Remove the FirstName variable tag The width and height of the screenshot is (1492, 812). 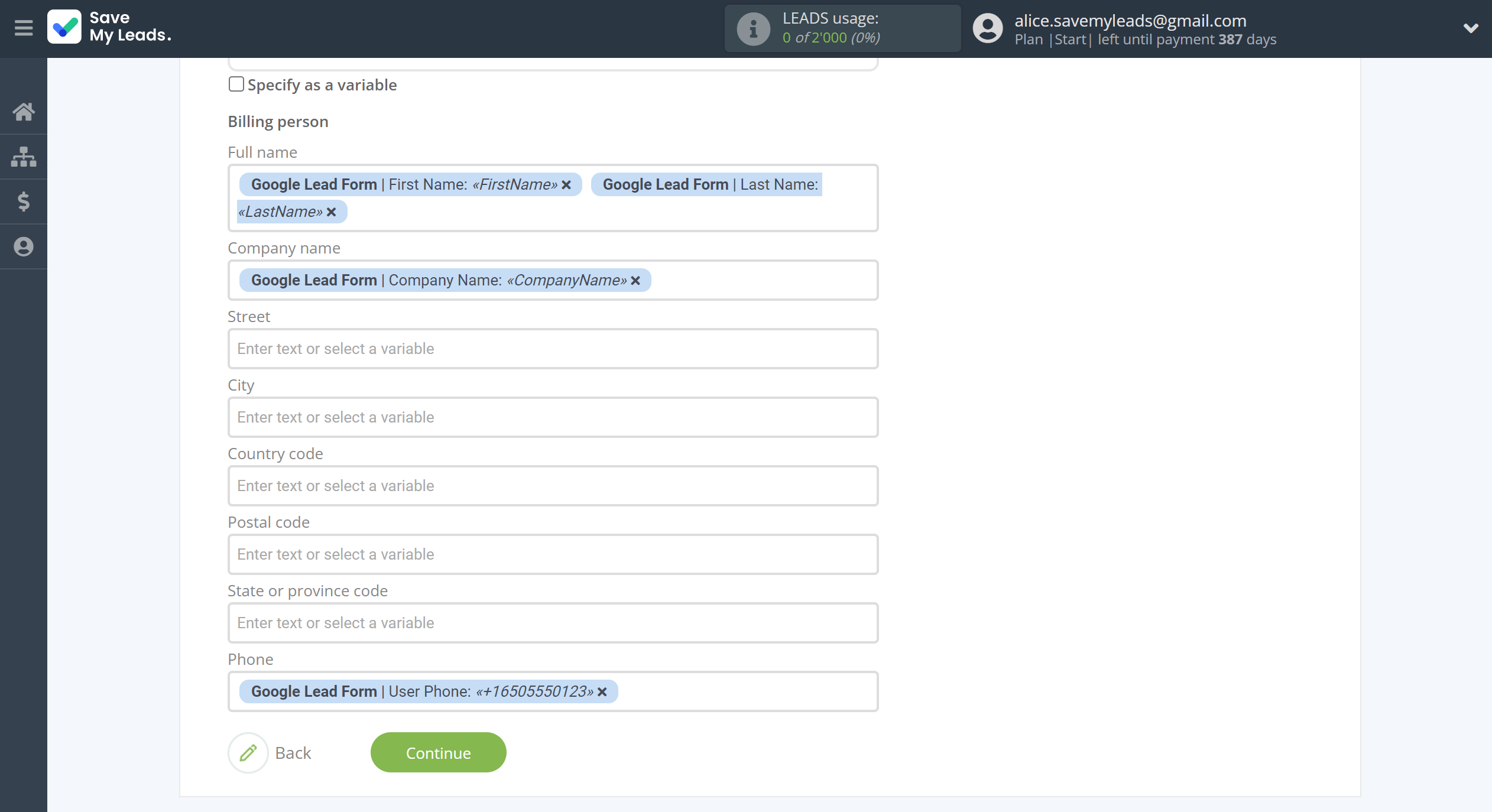pos(566,184)
